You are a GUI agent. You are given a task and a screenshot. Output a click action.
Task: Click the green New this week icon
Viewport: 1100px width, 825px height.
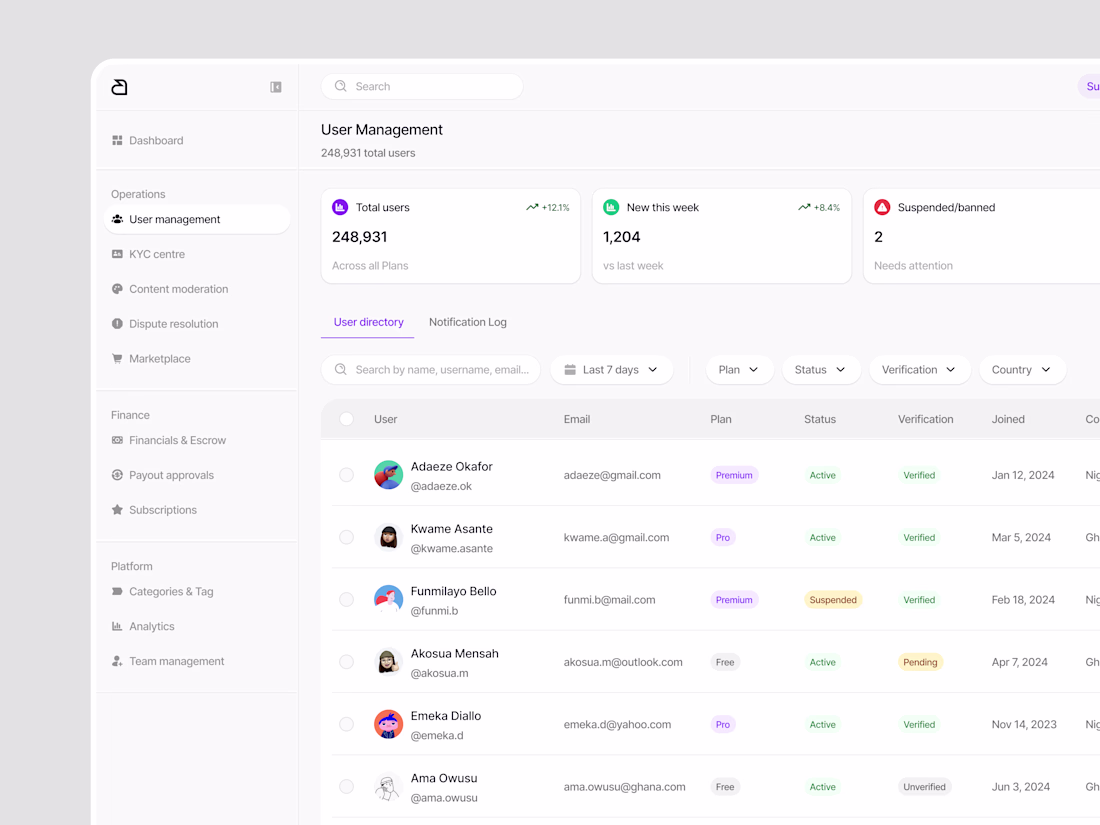(611, 207)
